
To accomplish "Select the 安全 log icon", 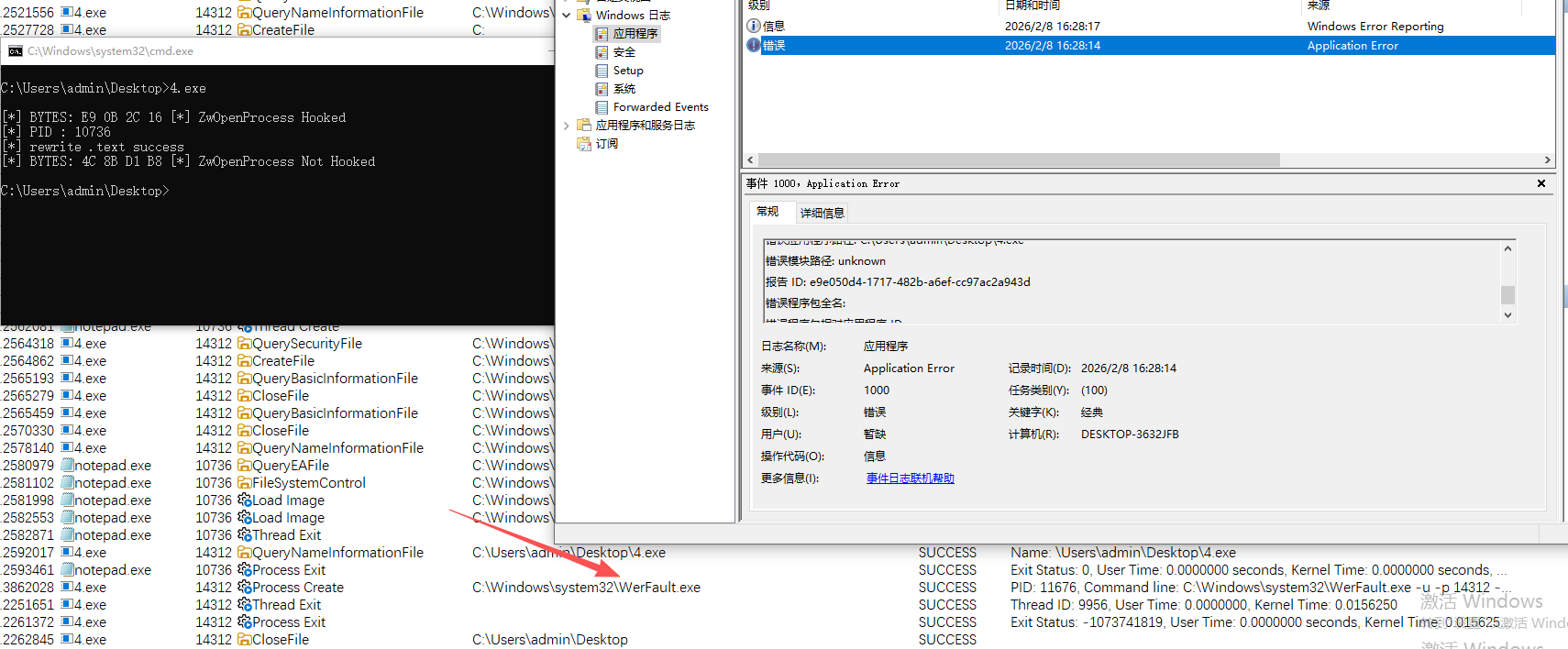I will click(602, 52).
